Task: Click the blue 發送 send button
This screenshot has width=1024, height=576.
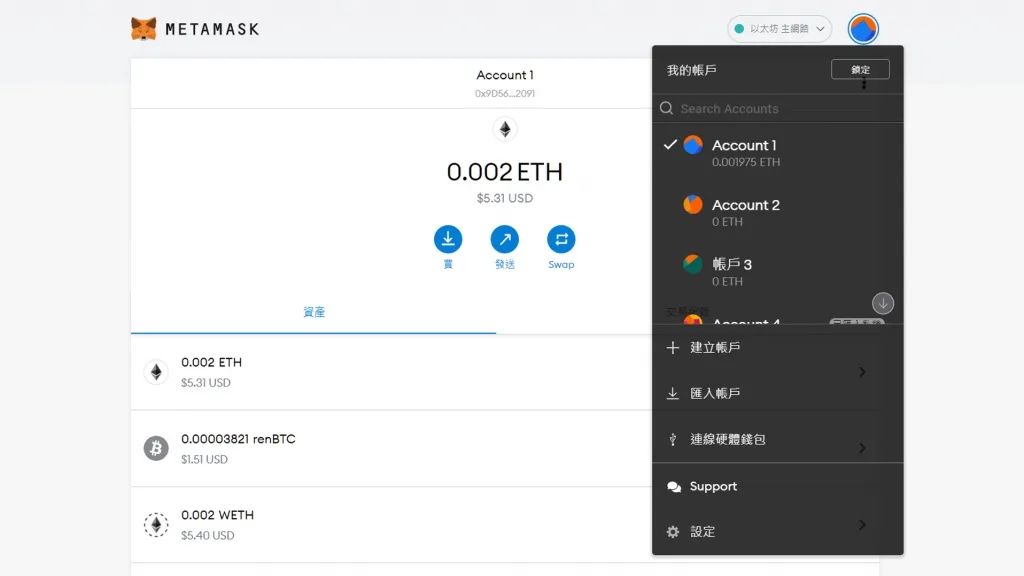Action: (x=505, y=239)
